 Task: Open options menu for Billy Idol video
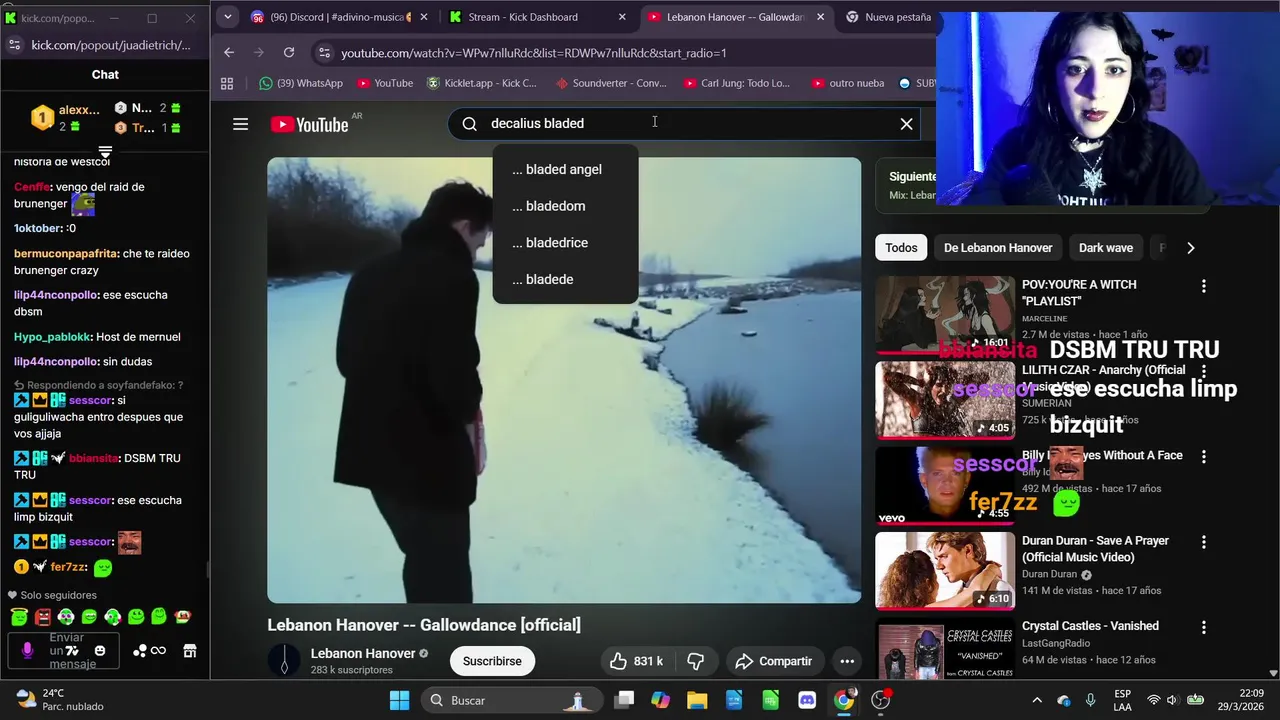point(1203,456)
